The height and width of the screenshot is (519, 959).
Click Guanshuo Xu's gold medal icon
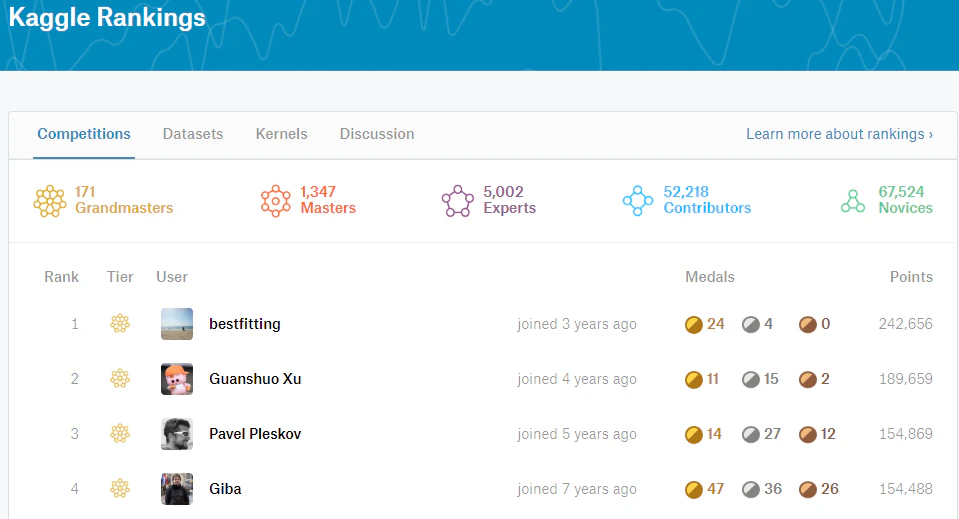(694, 380)
